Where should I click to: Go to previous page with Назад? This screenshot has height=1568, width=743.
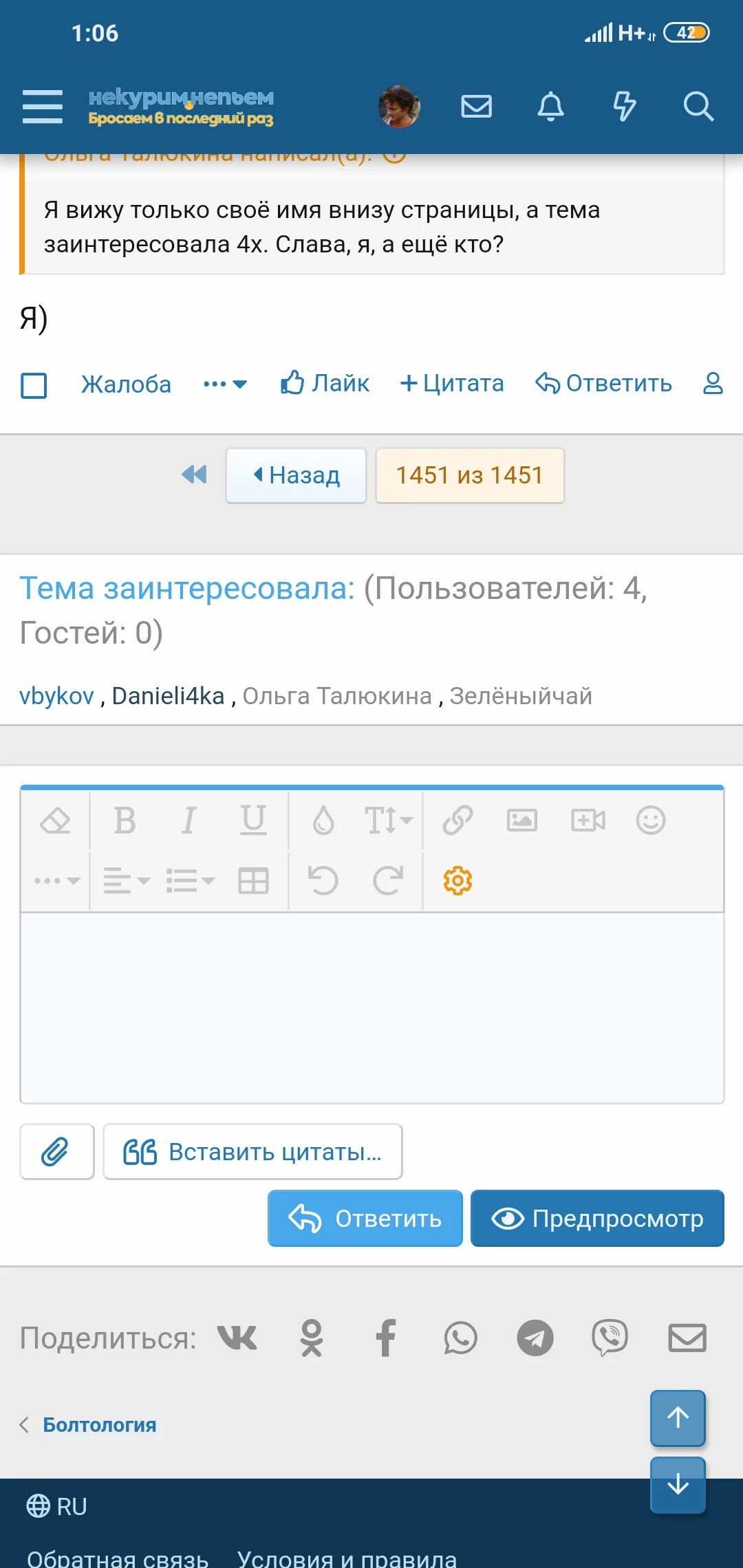(296, 475)
